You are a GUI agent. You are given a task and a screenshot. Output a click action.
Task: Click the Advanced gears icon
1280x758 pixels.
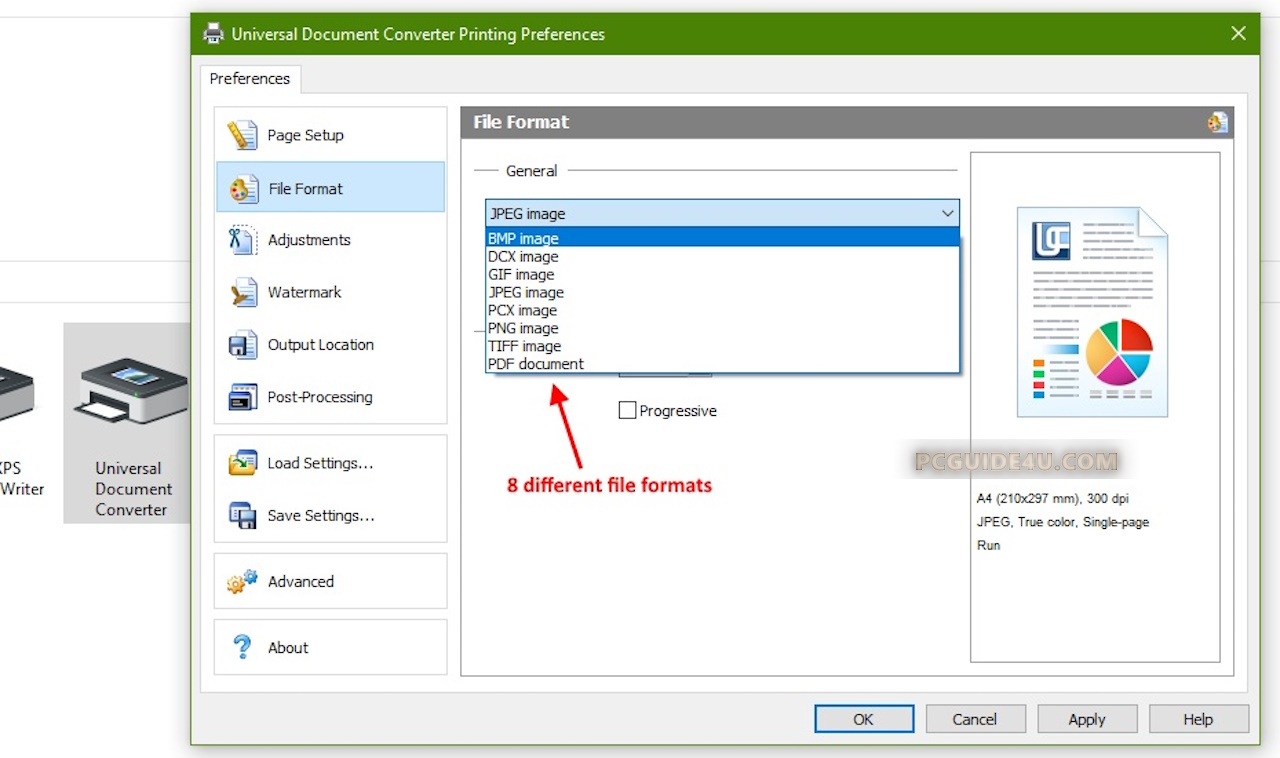click(x=242, y=581)
